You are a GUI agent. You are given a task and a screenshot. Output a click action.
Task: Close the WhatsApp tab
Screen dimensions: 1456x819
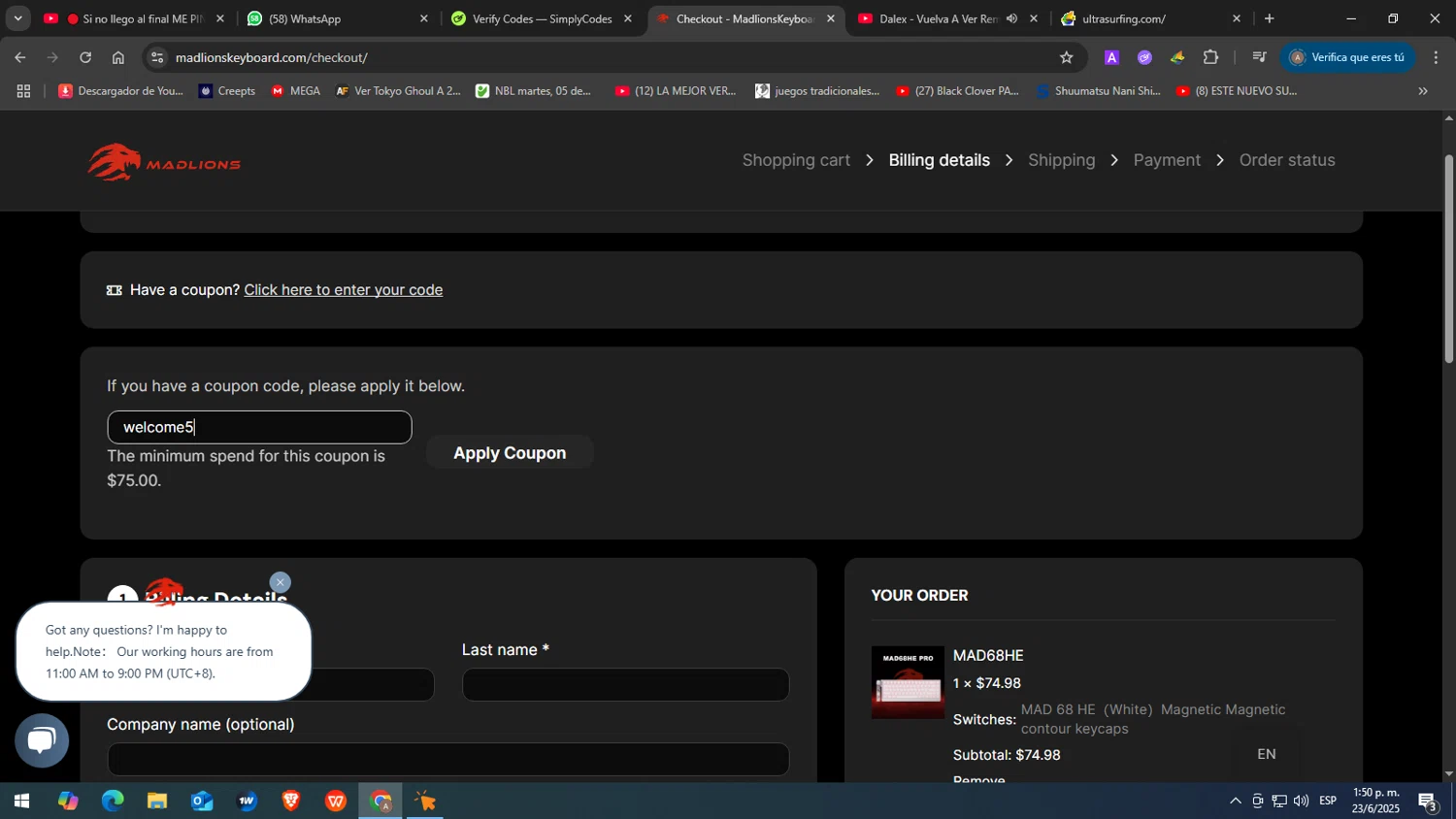point(423,18)
